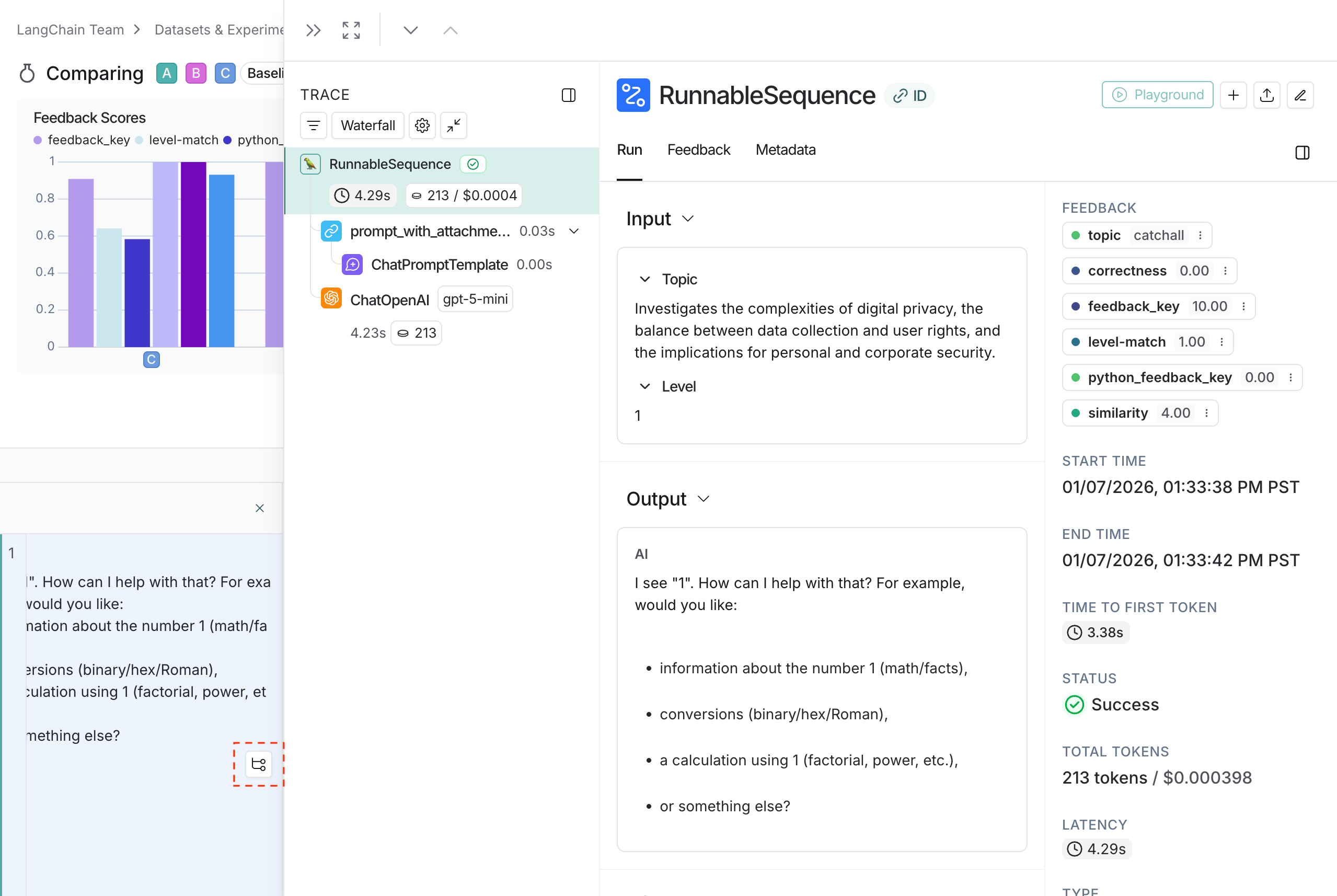Toggle feedback_key legend series
This screenshot has width=1337, height=896.
pyautogui.click(x=82, y=140)
